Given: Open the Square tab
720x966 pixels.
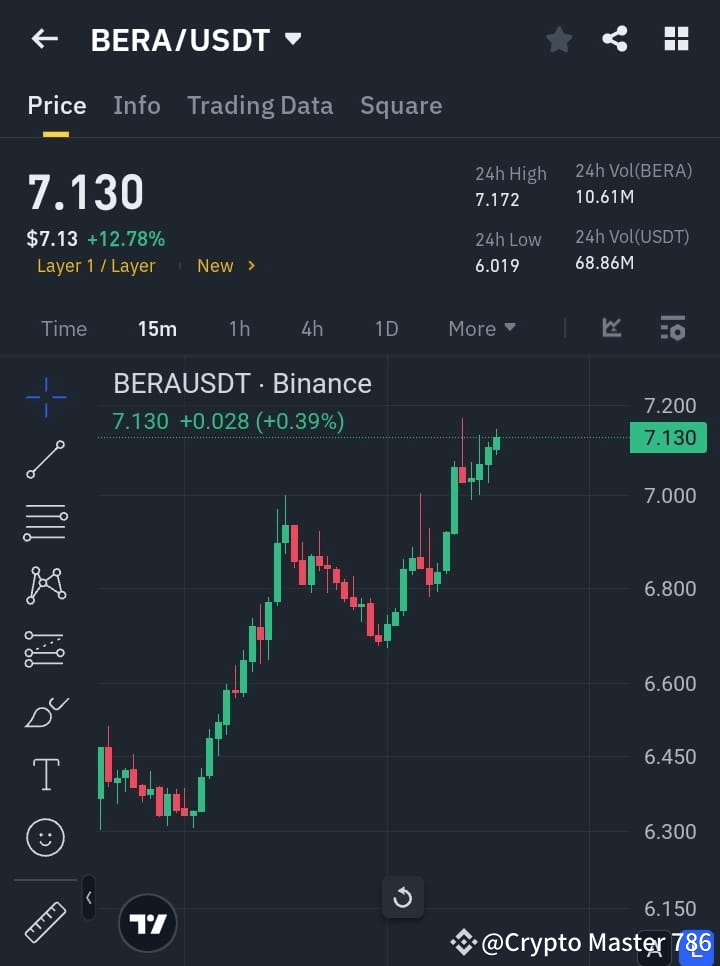Looking at the screenshot, I should pyautogui.click(x=401, y=105).
